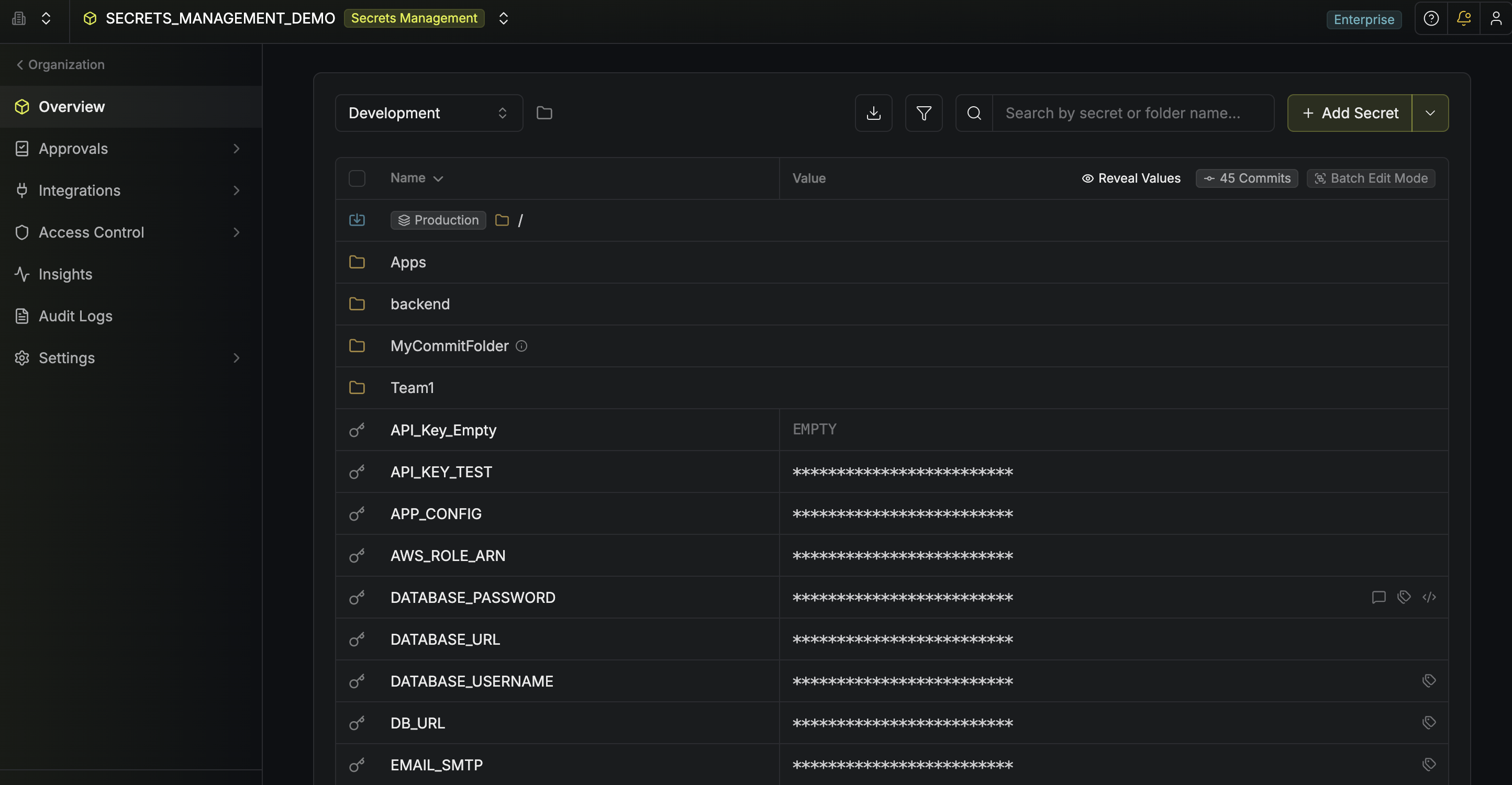The image size is (1512, 785).
Task: Click the Add Secret button
Action: [1349, 113]
